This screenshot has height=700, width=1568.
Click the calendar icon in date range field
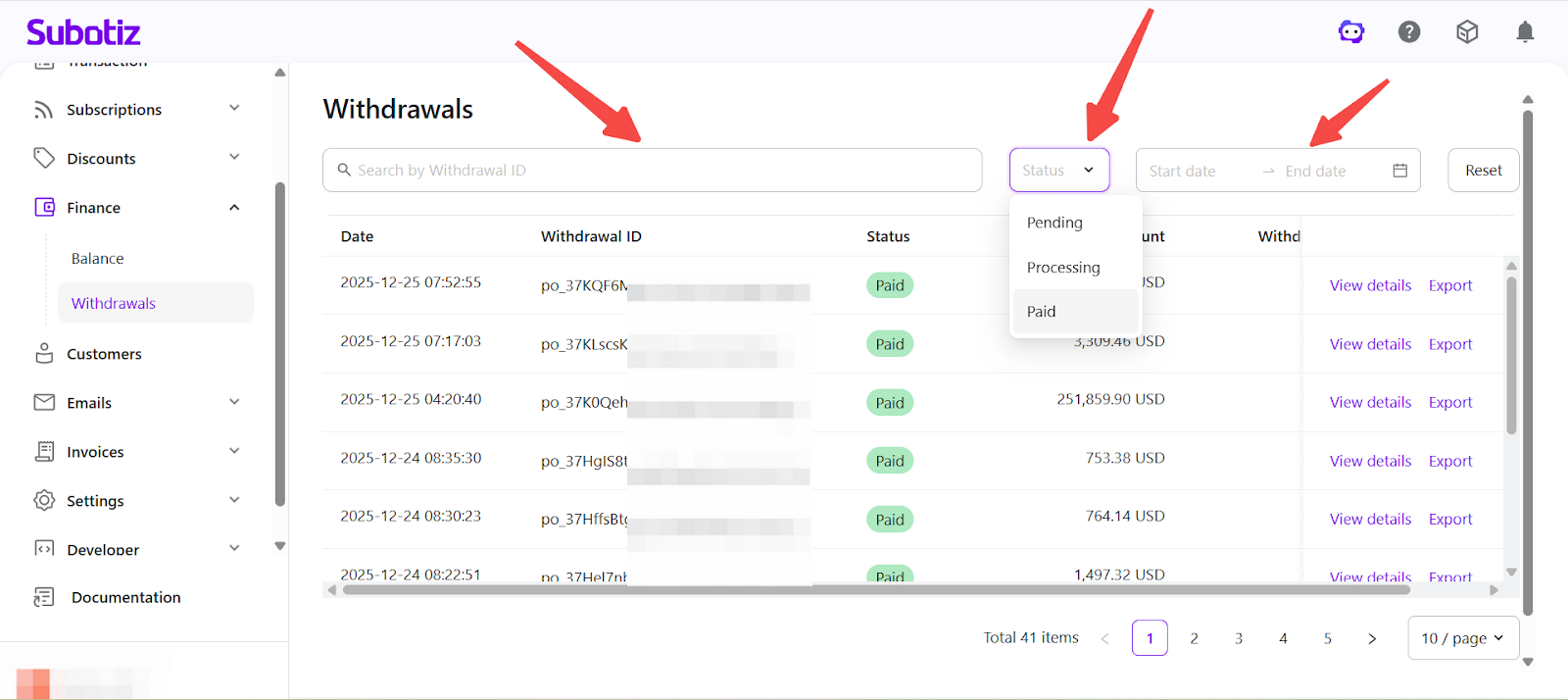(x=1399, y=171)
